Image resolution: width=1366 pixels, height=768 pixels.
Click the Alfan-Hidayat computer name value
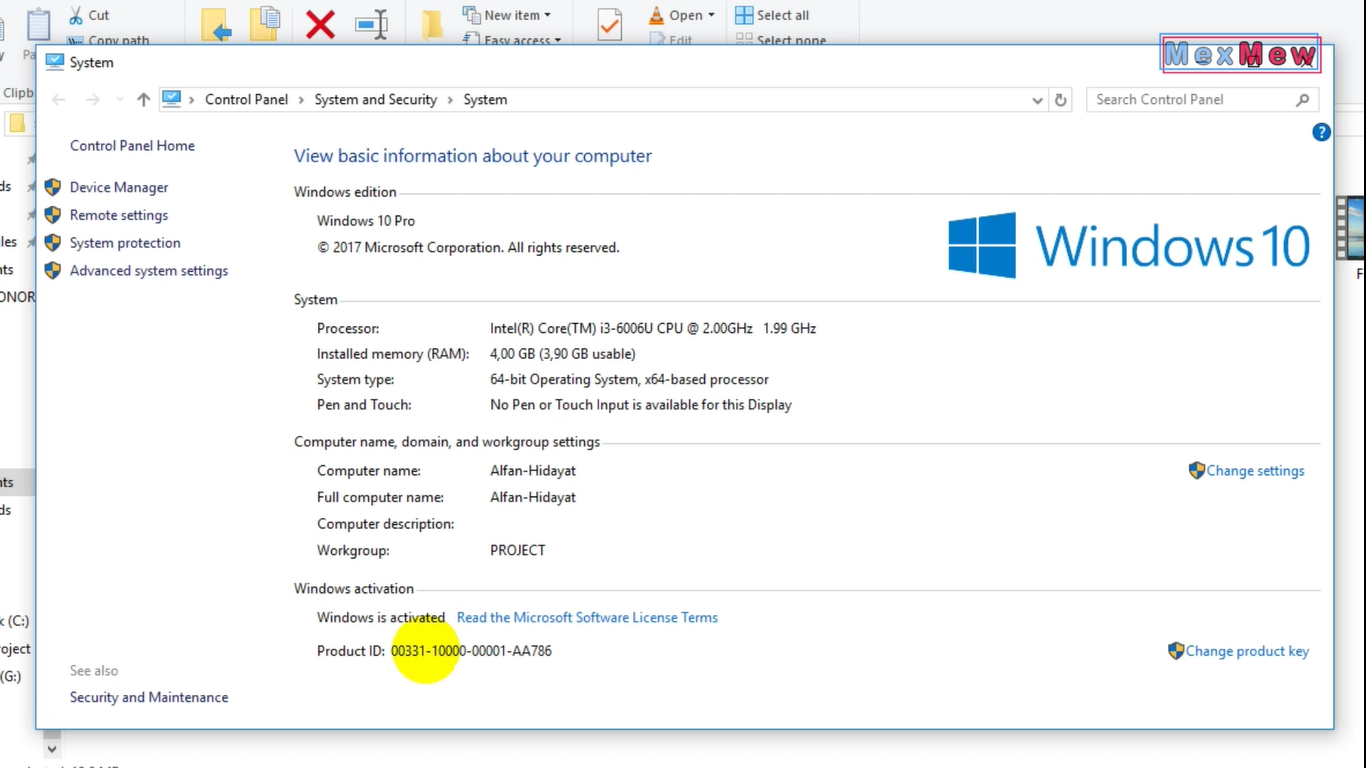[533, 470]
